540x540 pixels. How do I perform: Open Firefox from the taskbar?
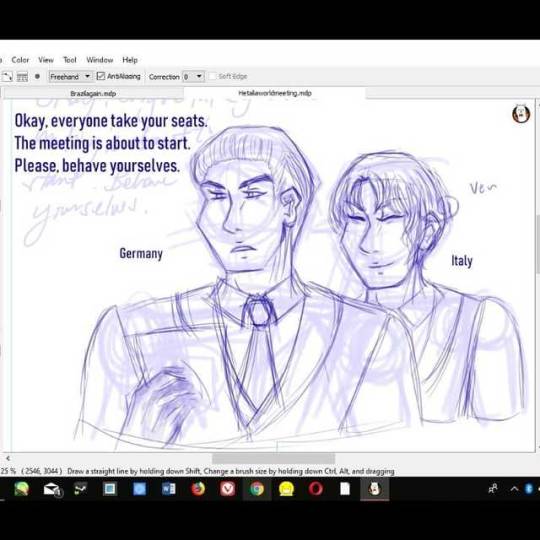tap(198, 489)
